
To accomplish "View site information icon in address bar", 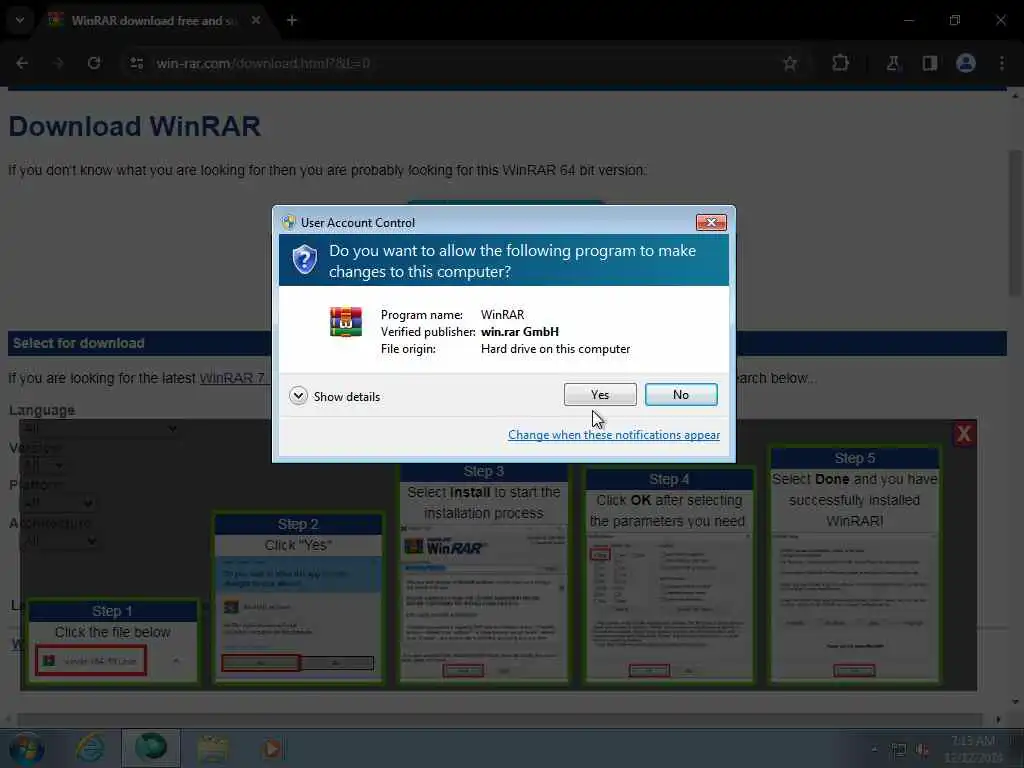I will pyautogui.click(x=136, y=63).
